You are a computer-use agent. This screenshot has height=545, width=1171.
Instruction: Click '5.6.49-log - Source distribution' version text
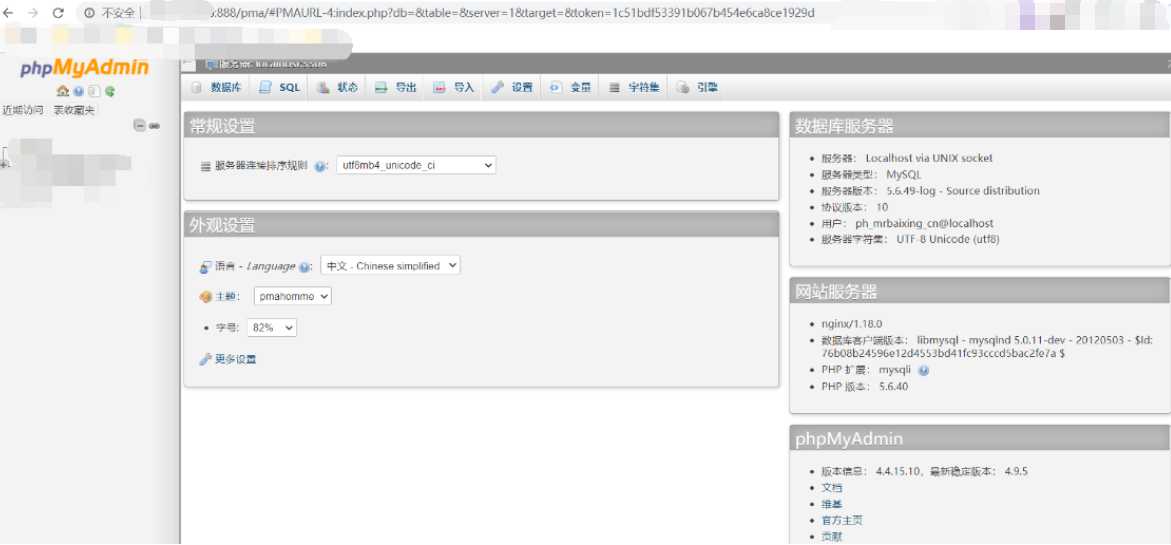pos(963,191)
